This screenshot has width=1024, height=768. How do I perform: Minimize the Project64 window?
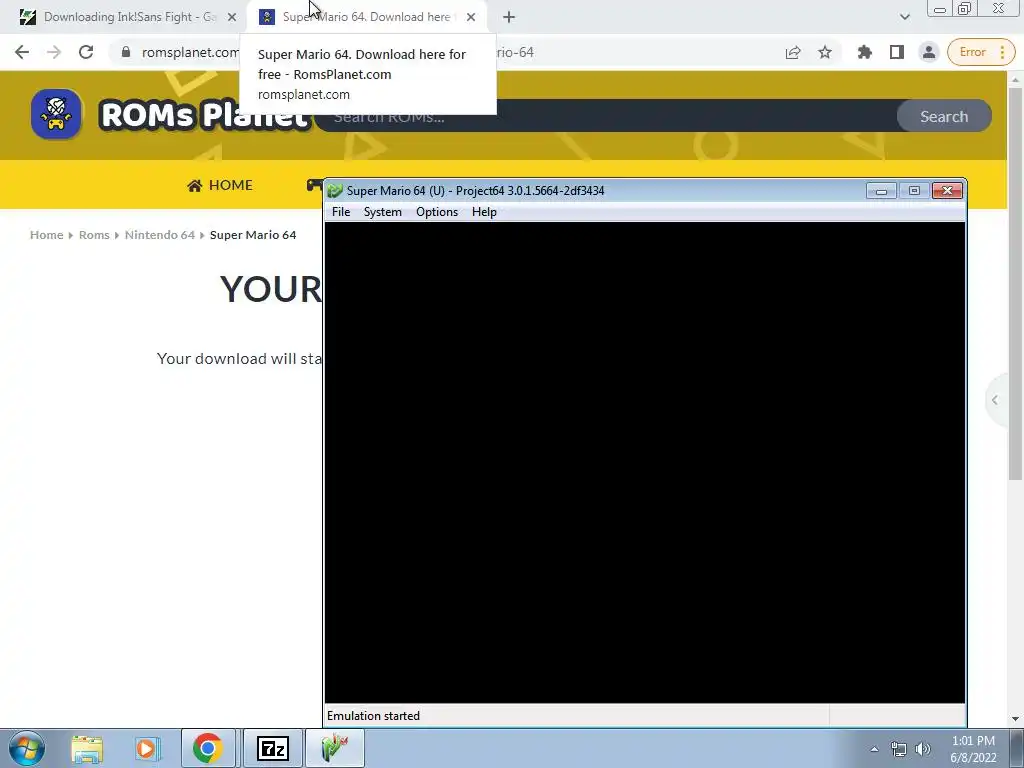click(881, 191)
